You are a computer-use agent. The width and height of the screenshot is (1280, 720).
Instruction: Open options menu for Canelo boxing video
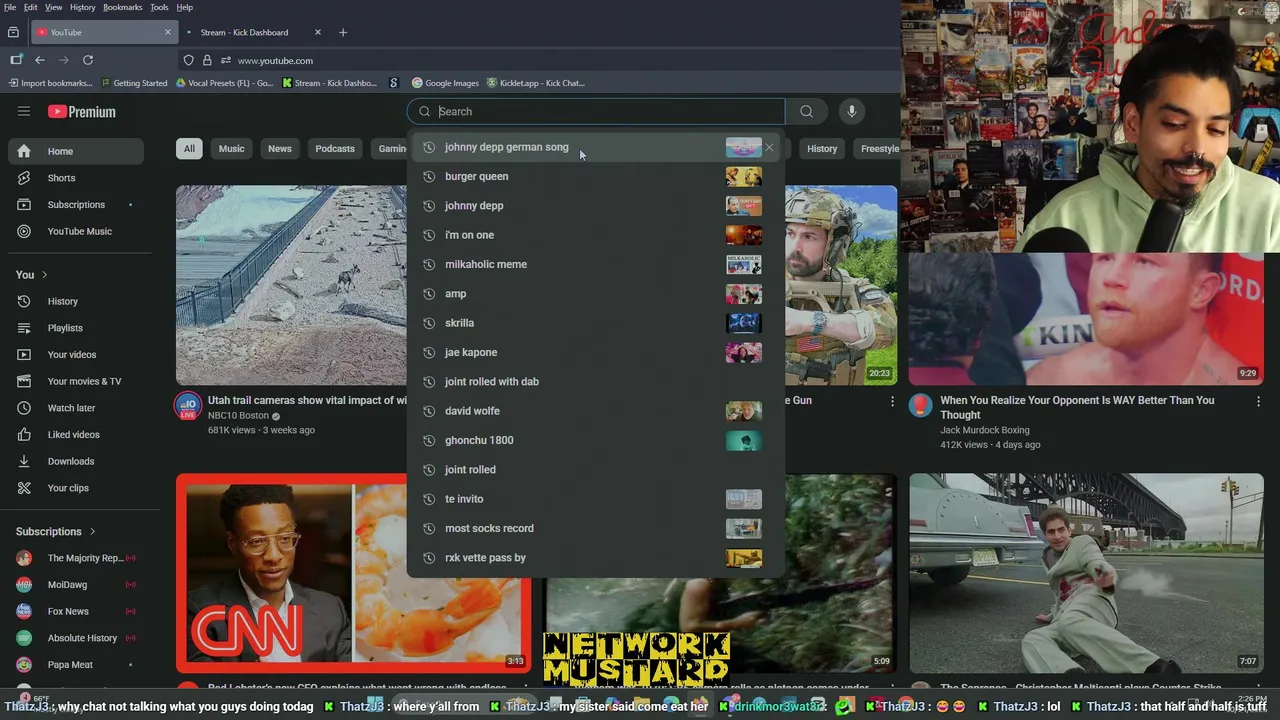pos(1258,401)
